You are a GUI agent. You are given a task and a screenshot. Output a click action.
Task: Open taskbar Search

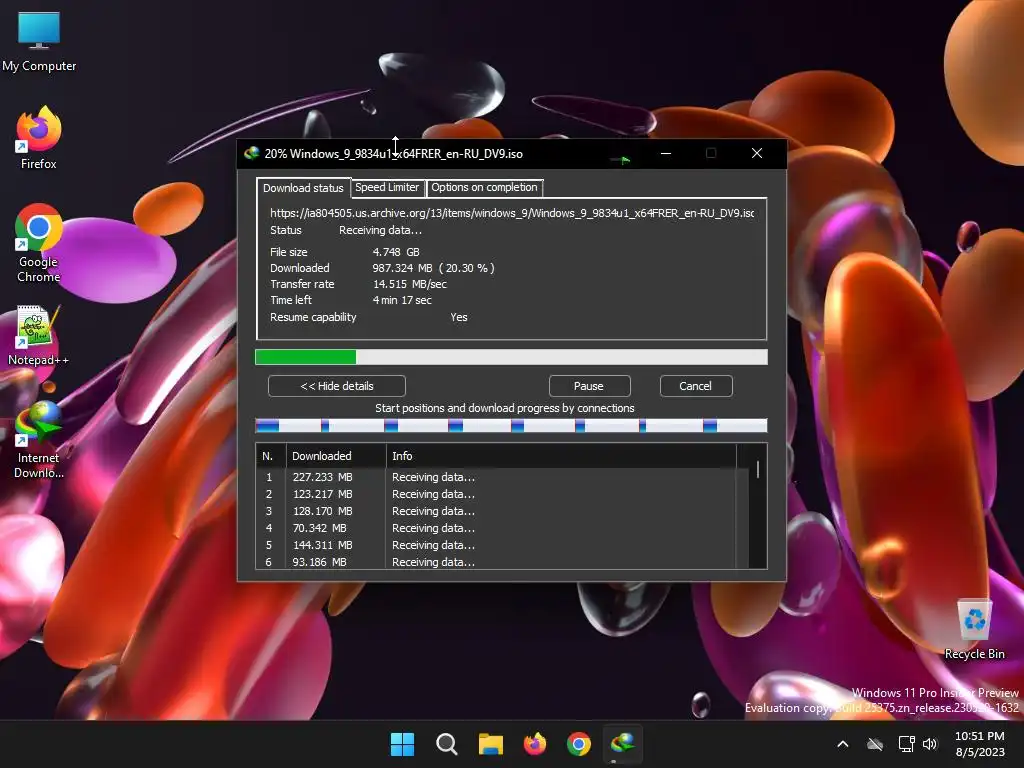447,744
